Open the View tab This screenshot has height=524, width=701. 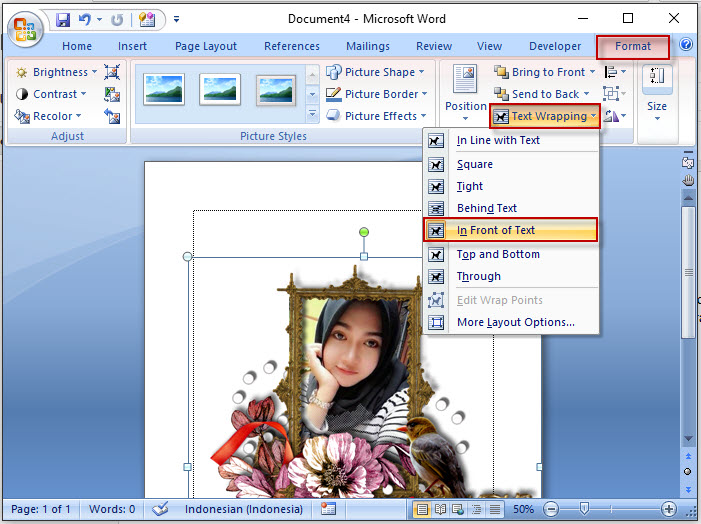(x=489, y=46)
